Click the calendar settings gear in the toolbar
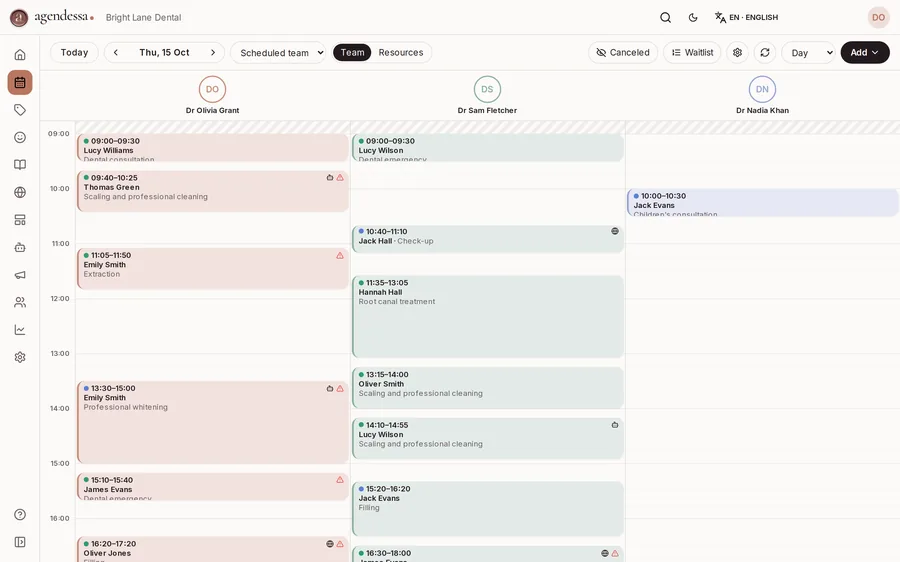The height and width of the screenshot is (562, 900). (x=738, y=52)
